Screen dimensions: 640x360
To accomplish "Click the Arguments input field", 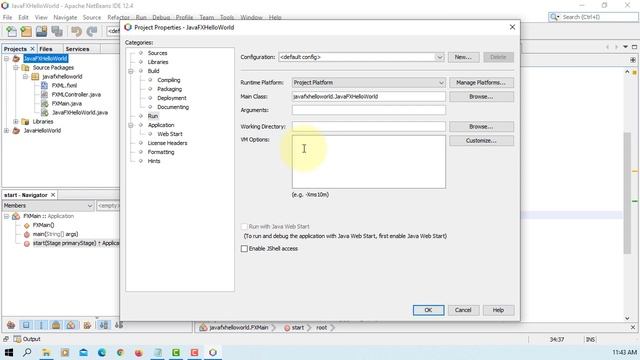I will (369, 110).
